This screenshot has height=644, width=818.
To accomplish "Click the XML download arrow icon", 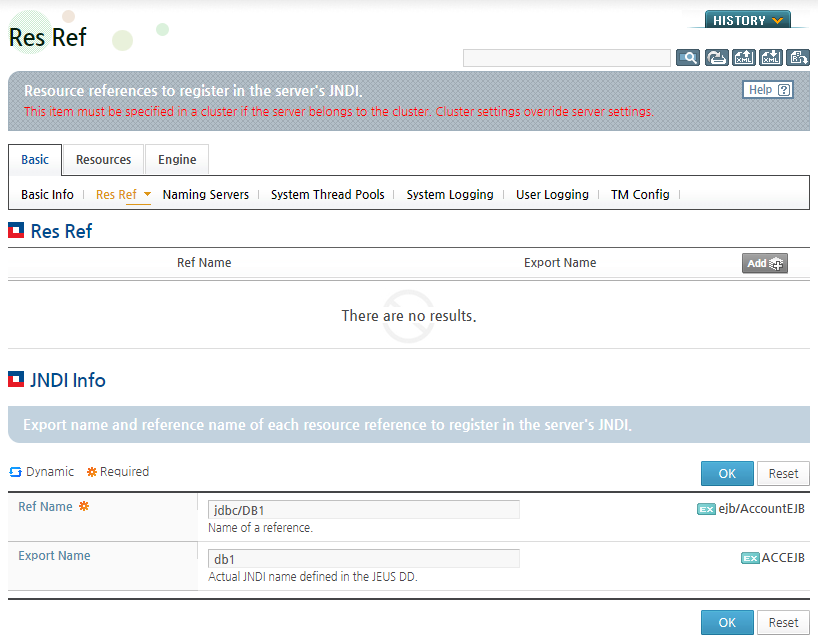I will tap(771, 57).
